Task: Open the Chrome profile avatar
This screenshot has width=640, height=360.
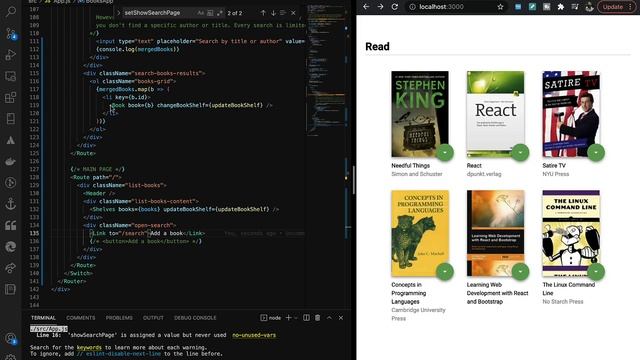Action: 589,7
